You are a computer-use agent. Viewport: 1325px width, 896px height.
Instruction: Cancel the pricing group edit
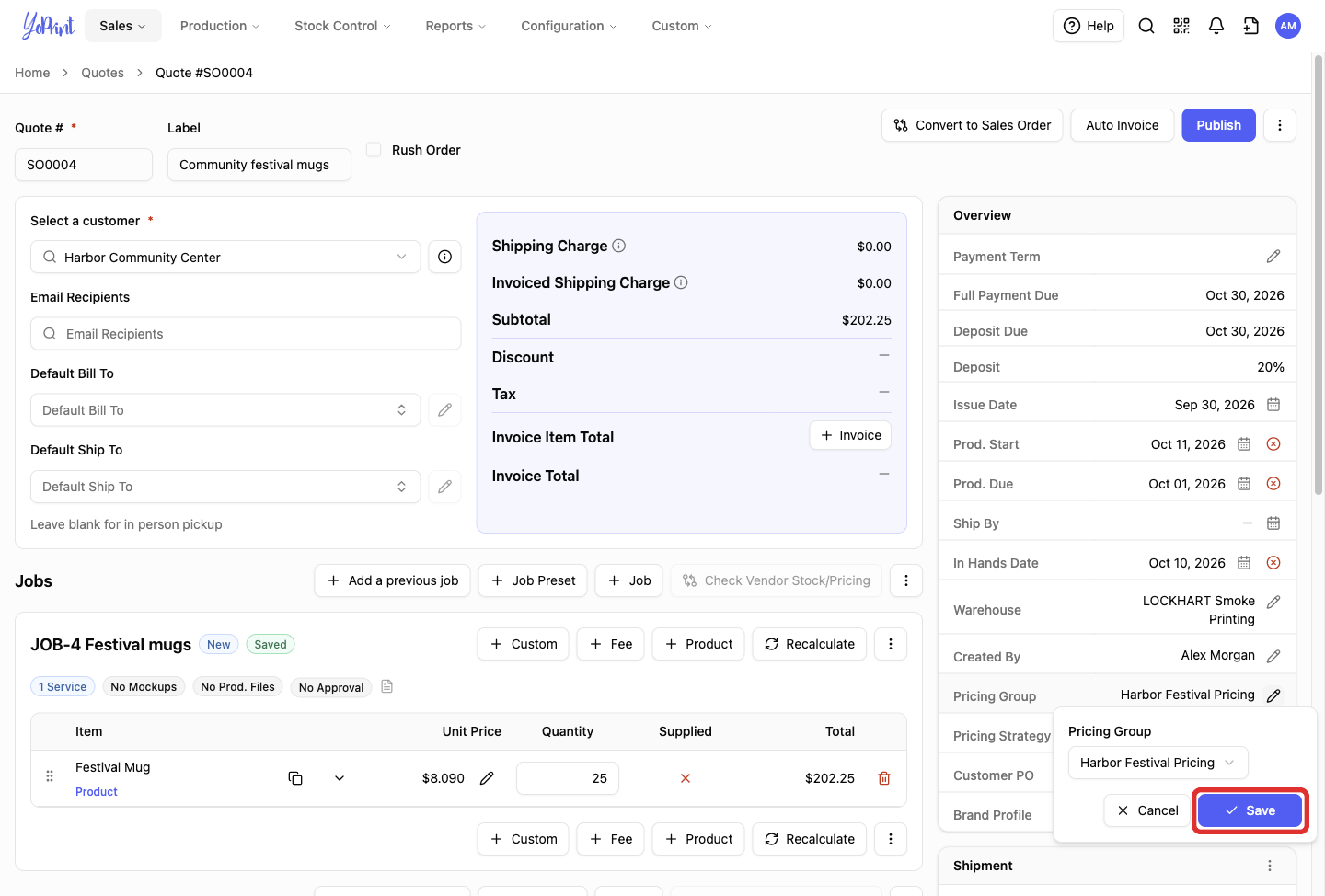[x=1147, y=810]
